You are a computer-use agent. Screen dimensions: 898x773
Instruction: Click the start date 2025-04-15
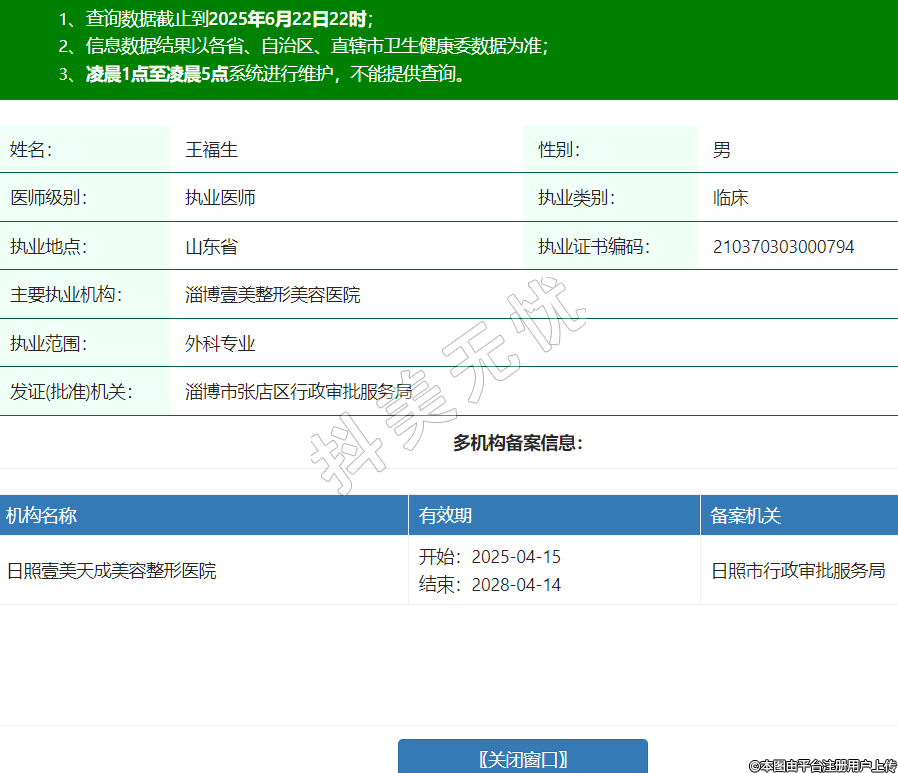[x=516, y=557]
